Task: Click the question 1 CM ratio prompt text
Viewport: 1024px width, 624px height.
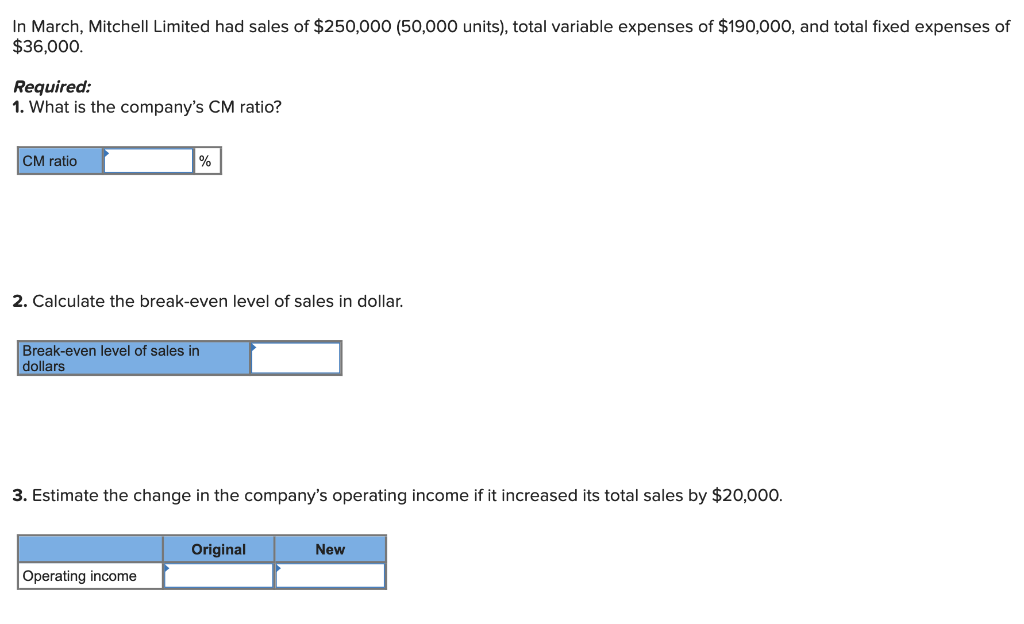Action: tap(147, 107)
